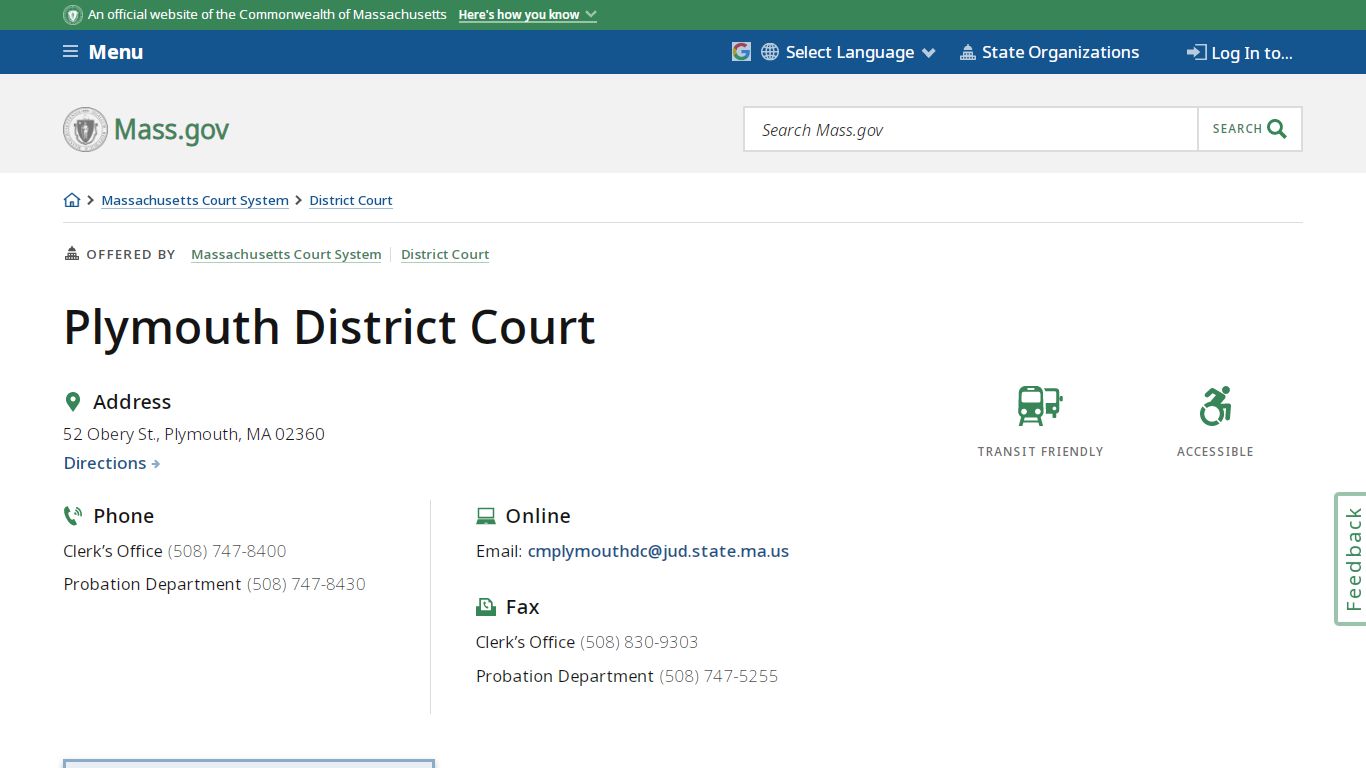The width and height of the screenshot is (1366, 768).
Task: Open Offered By District Court link
Action: click(445, 254)
